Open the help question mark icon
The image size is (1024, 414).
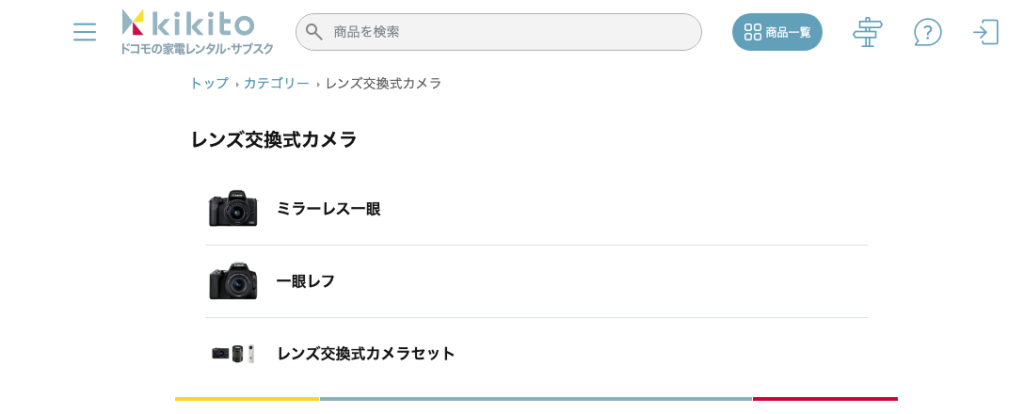point(927,32)
